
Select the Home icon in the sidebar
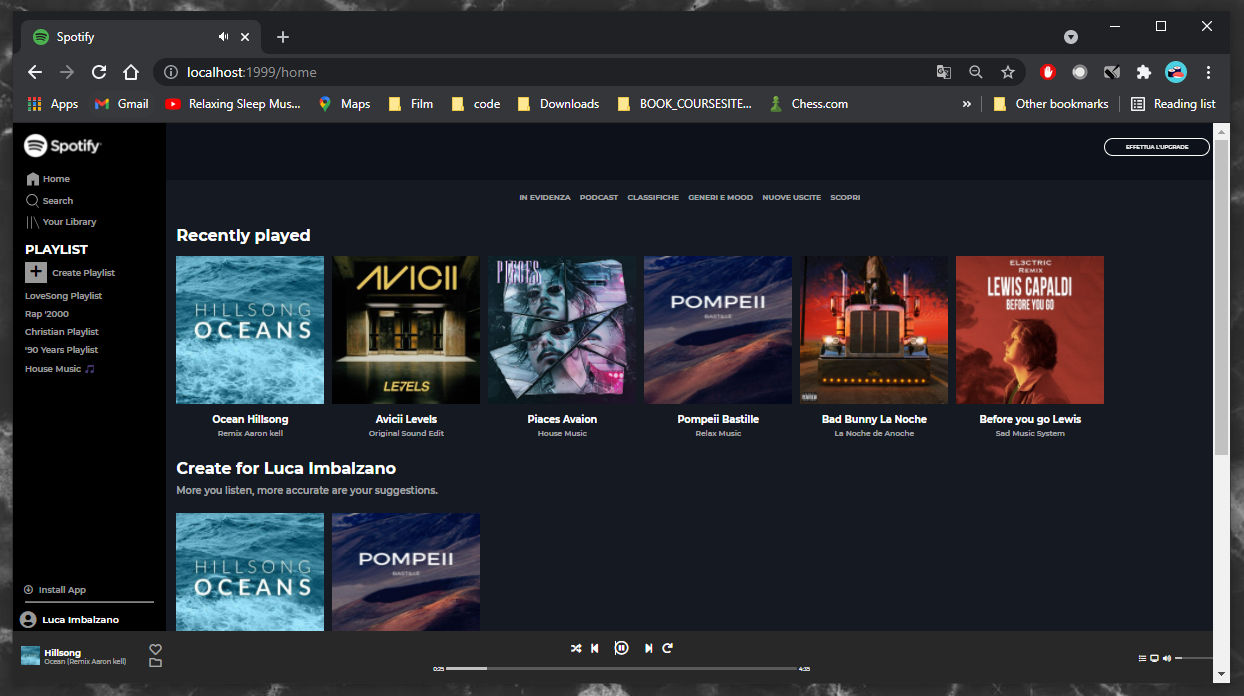point(34,179)
